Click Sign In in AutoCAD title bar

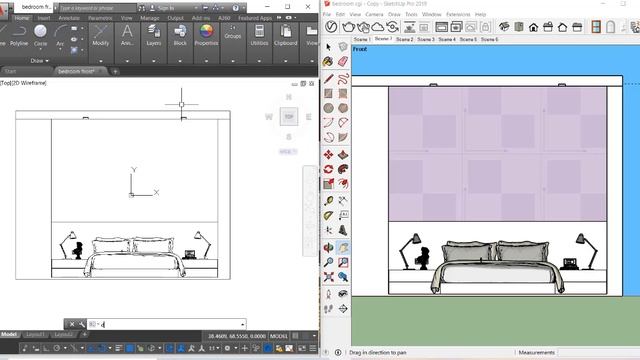click(x=165, y=8)
